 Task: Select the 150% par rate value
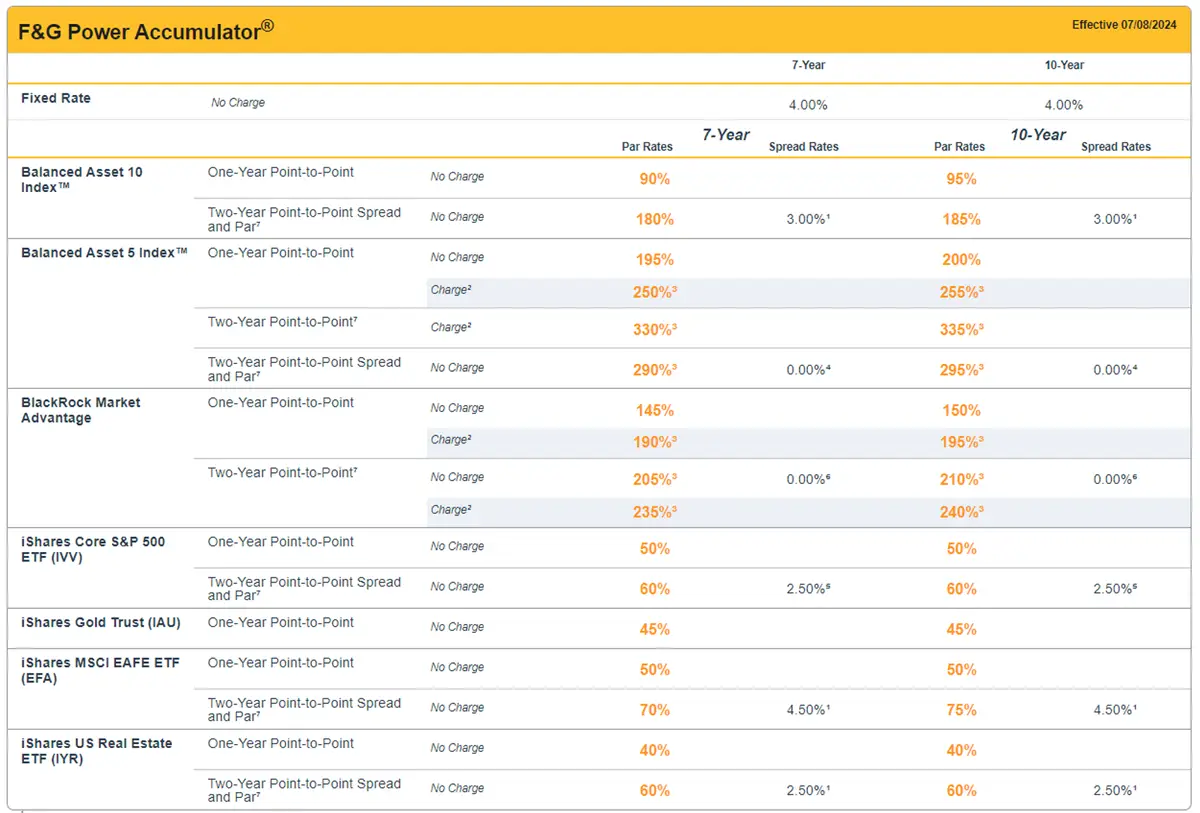(962, 410)
